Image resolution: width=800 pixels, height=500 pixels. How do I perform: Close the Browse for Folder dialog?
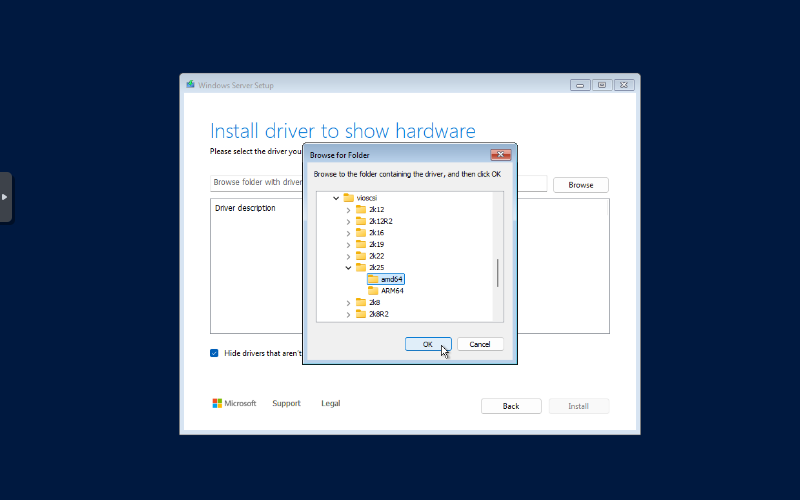pos(501,155)
